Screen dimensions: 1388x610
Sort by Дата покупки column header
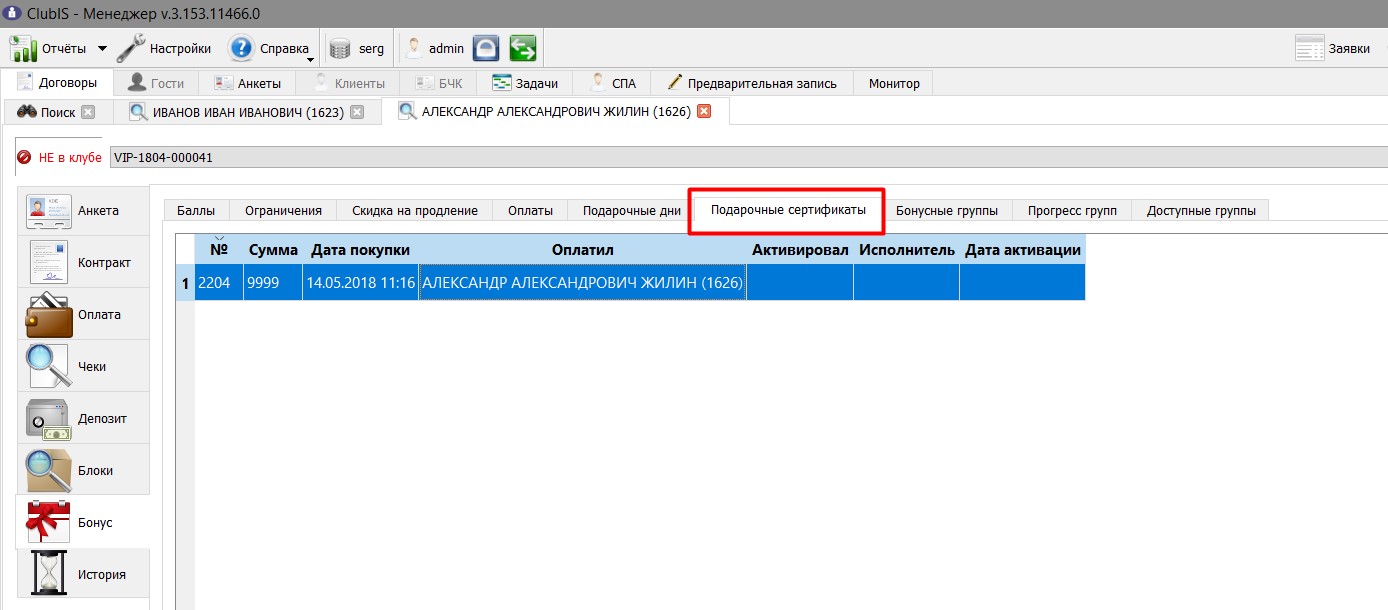[x=361, y=250]
